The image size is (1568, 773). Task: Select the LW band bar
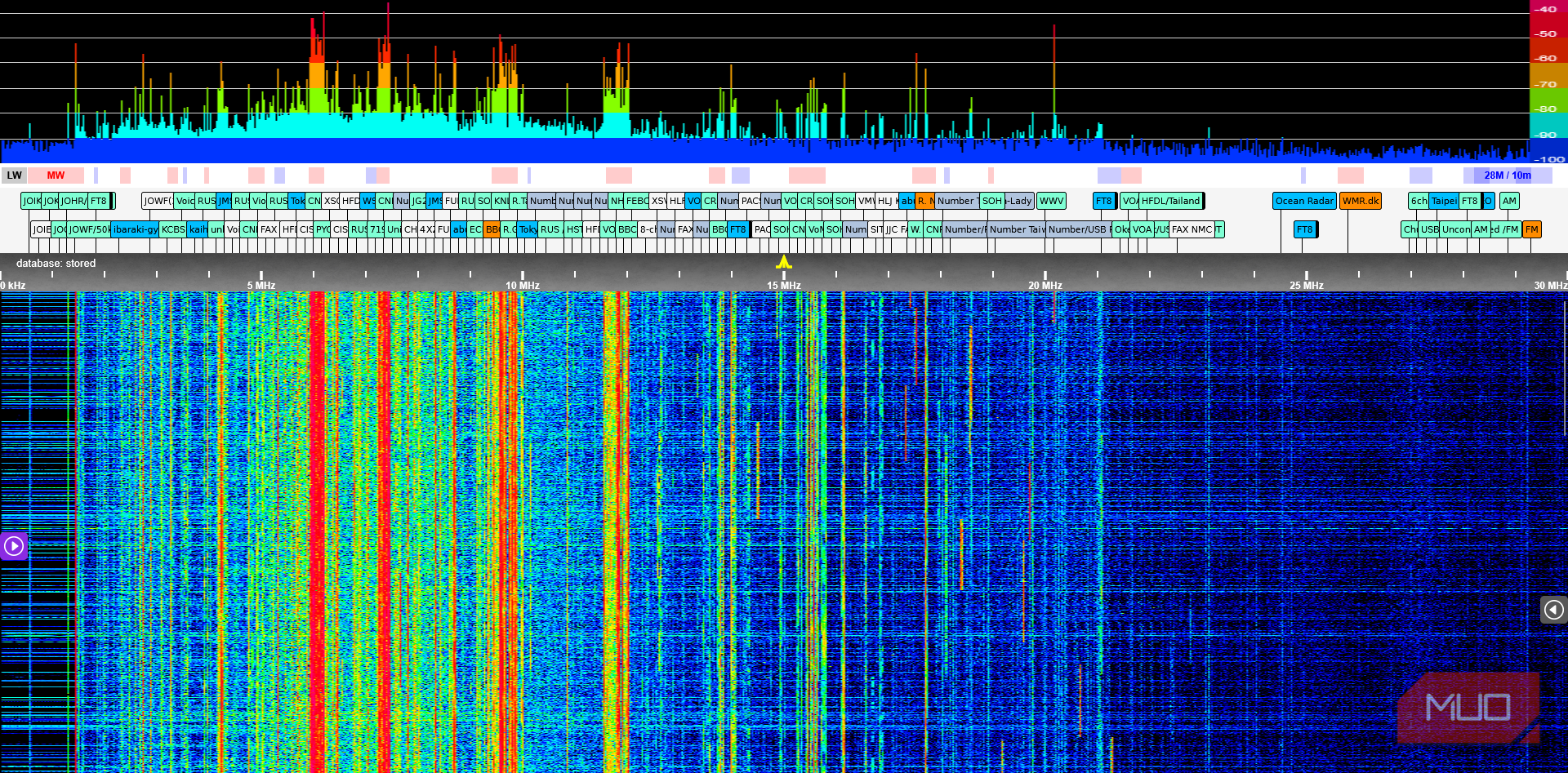click(14, 175)
